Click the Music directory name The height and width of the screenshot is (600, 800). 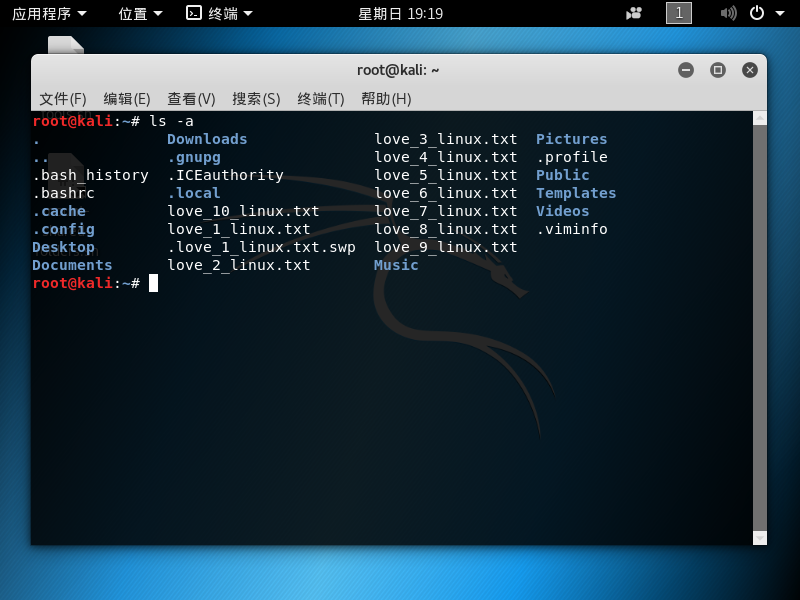coord(396,265)
